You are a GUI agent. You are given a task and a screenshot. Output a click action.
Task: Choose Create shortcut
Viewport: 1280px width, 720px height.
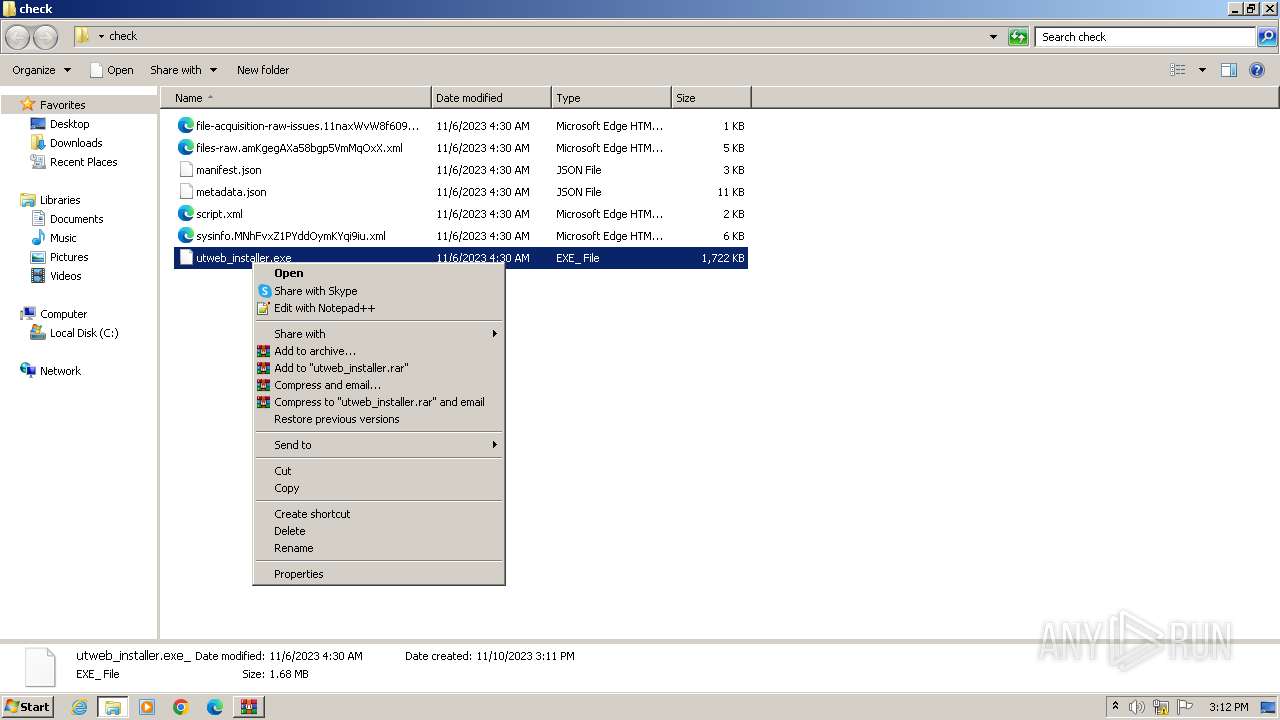(x=378, y=514)
